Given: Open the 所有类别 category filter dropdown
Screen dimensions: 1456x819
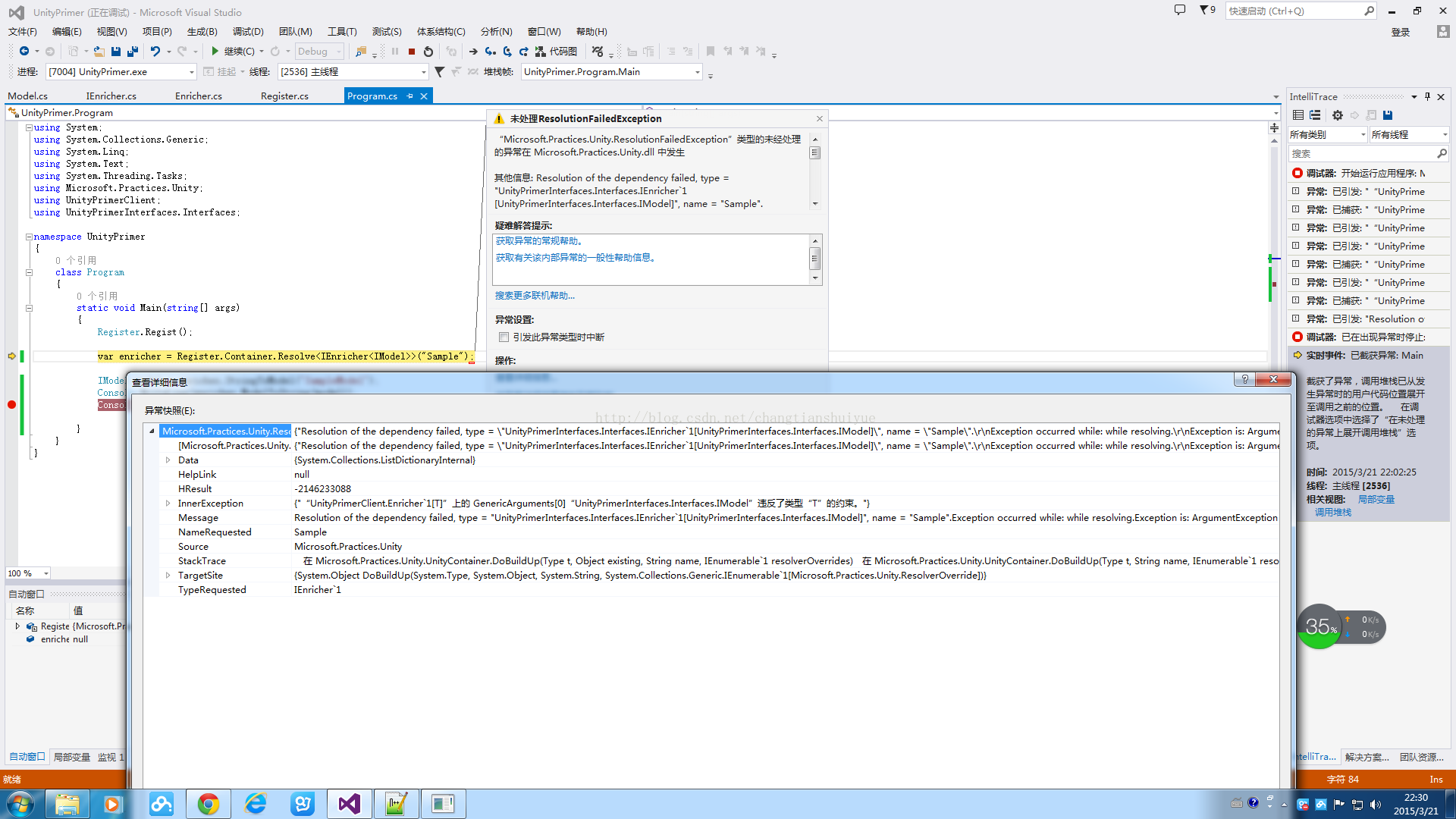Looking at the screenshot, I should [x=1328, y=134].
